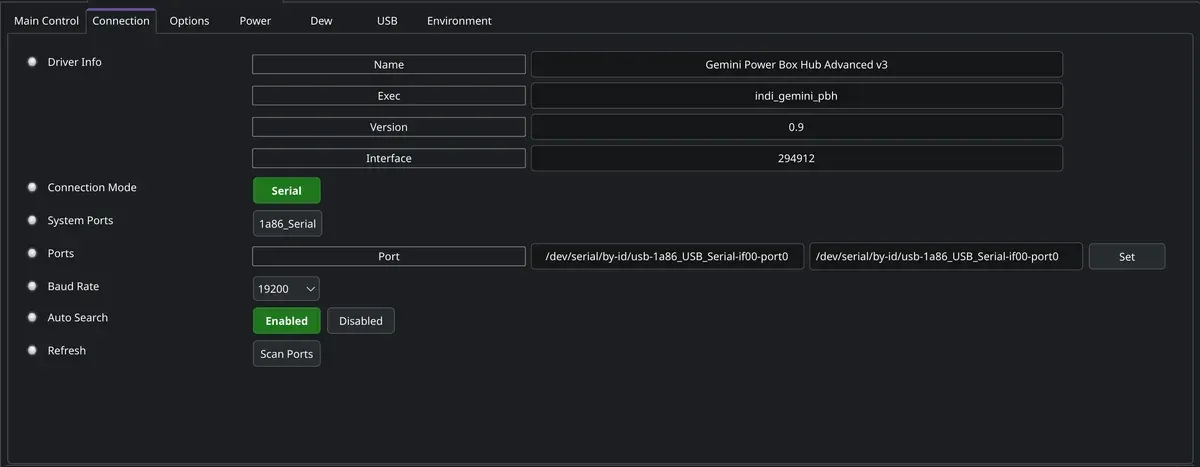This screenshot has height=467, width=1200.
Task: Click the Set button for the port
Action: tap(1127, 257)
